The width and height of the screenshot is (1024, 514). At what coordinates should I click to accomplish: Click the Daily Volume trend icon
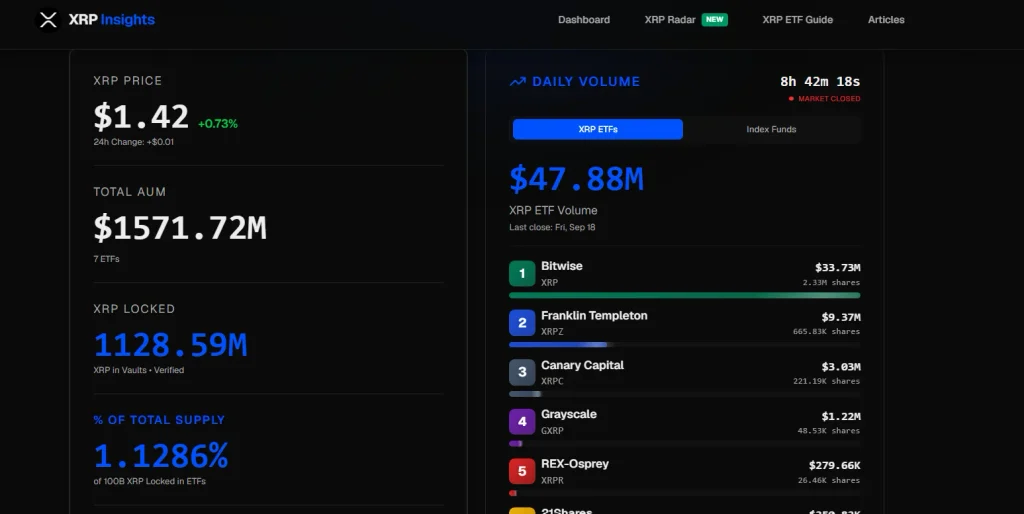518,82
